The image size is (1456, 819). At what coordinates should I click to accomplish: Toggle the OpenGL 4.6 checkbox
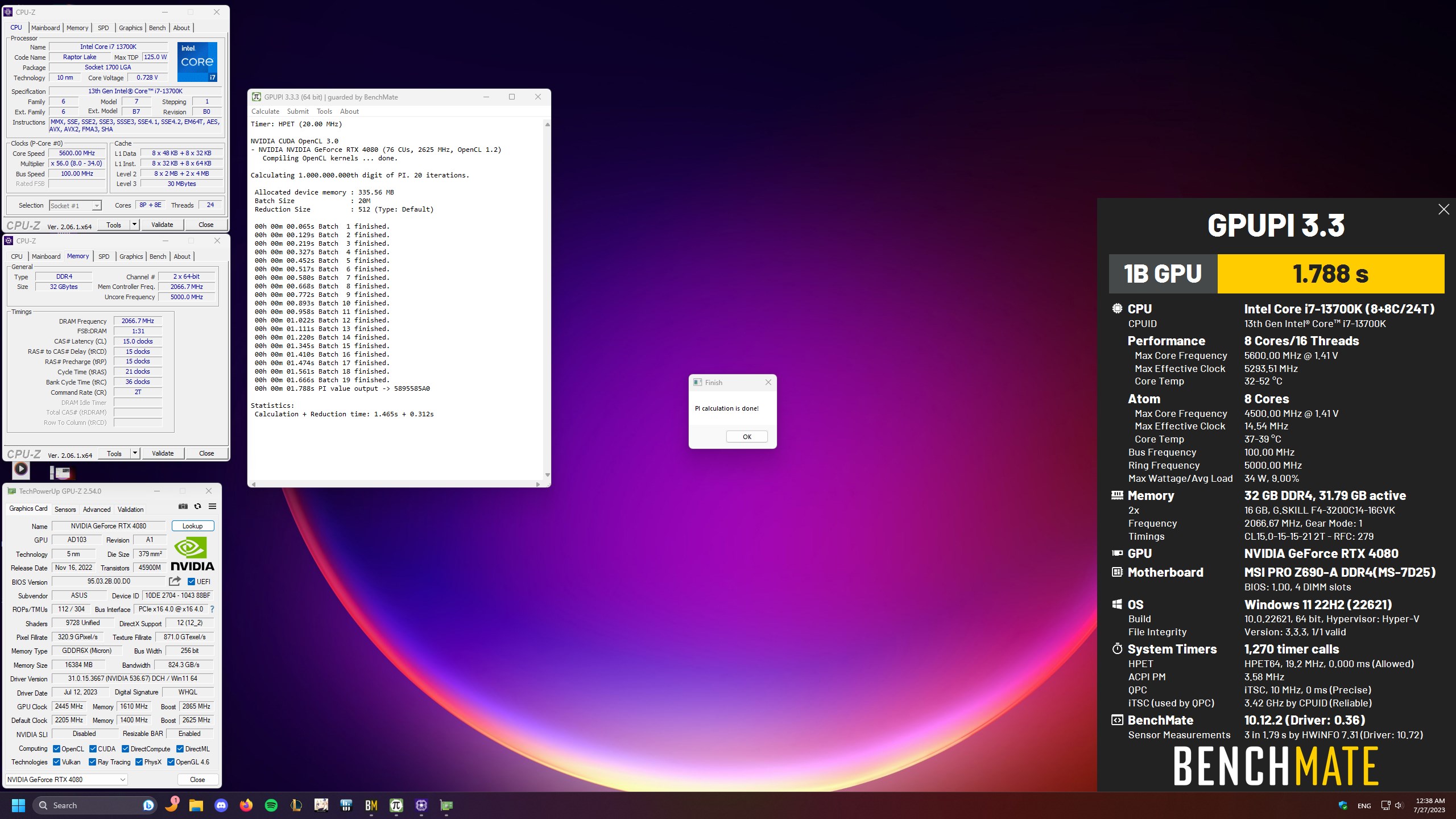point(171,762)
